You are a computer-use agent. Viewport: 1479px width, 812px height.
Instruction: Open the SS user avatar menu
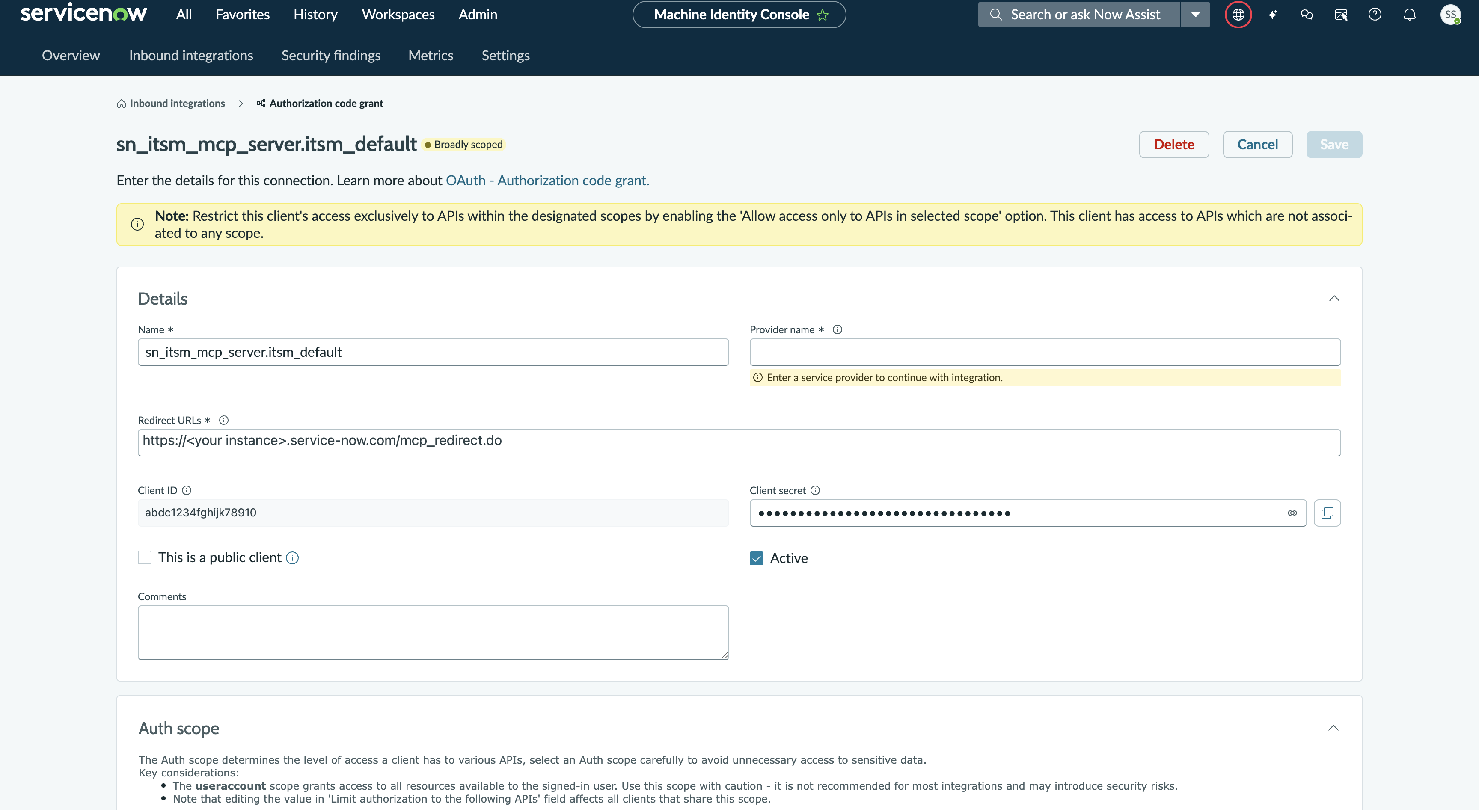[1451, 15]
